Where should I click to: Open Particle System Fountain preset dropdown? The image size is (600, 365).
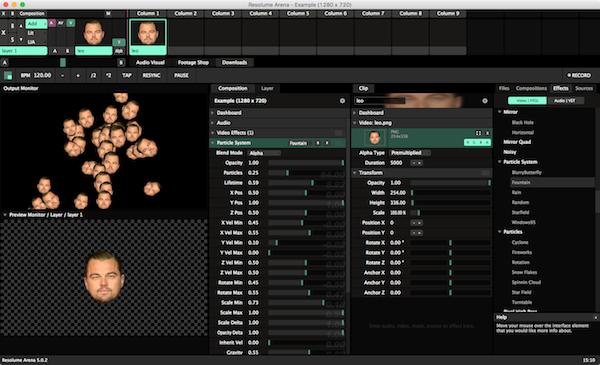tap(300, 143)
